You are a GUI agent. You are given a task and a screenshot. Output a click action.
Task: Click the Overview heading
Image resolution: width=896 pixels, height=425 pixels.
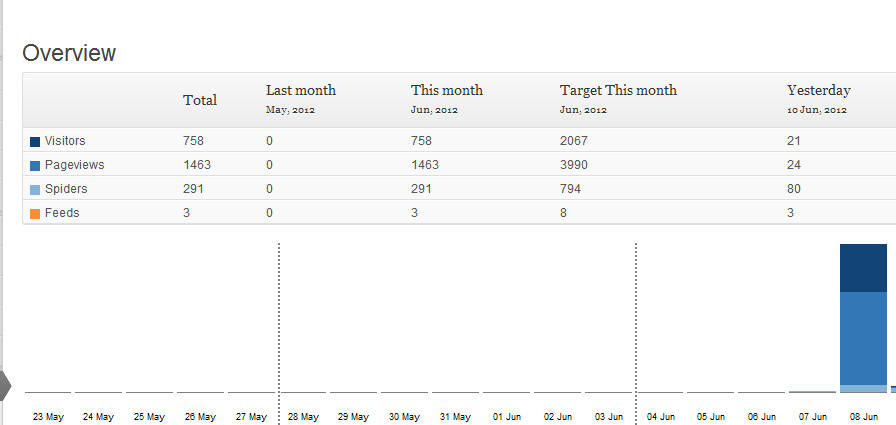69,53
